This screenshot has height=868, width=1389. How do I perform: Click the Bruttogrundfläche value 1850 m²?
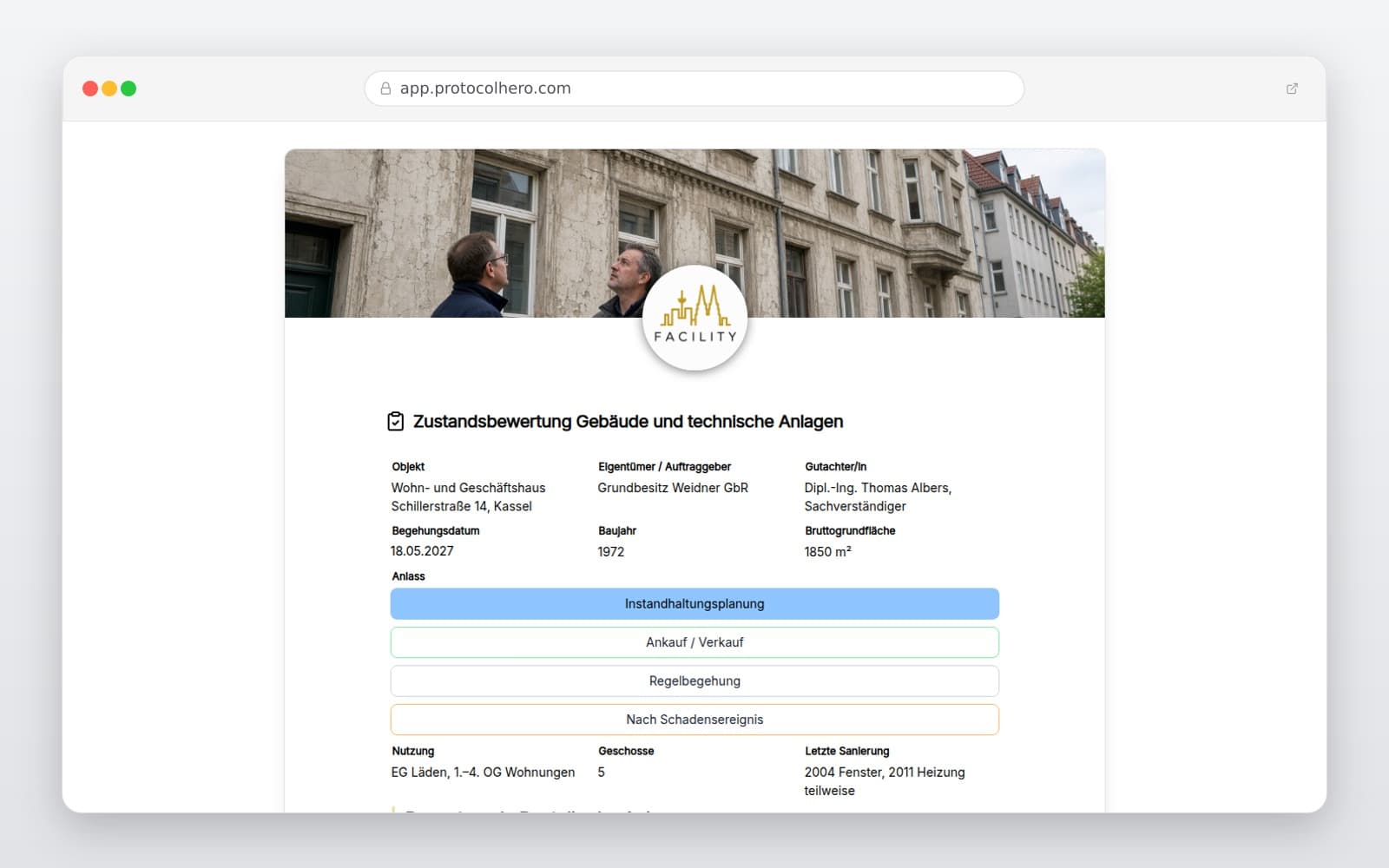pyautogui.click(x=827, y=552)
